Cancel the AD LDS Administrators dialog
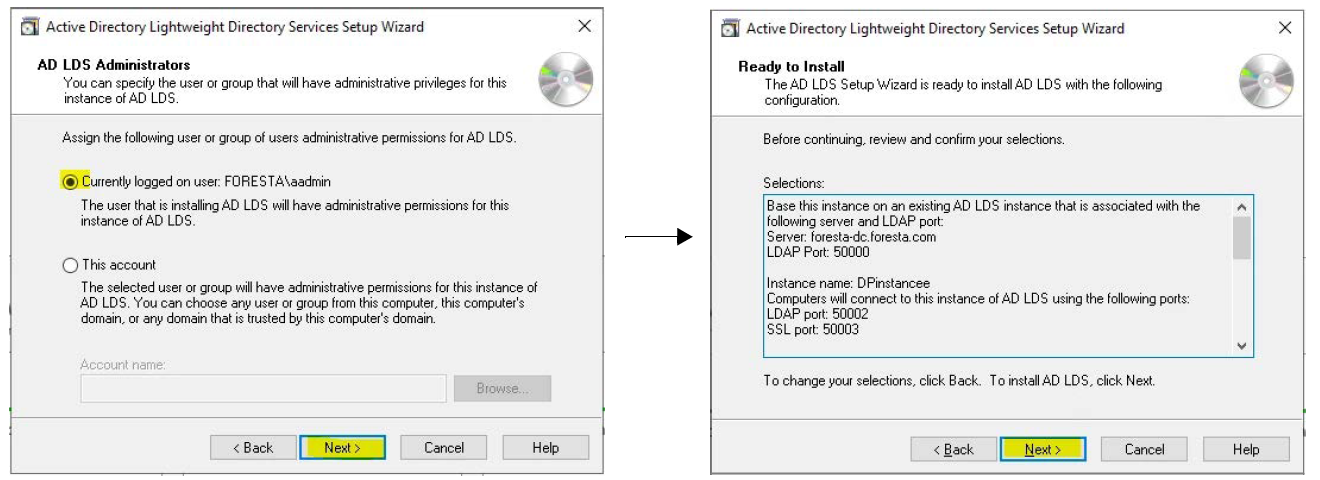The width and height of the screenshot is (1320, 480). (x=443, y=448)
